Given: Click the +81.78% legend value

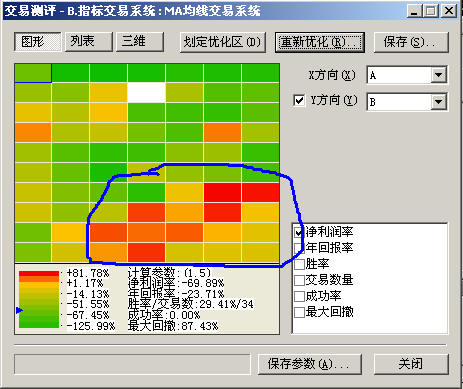Looking at the screenshot, I should (x=88, y=273).
